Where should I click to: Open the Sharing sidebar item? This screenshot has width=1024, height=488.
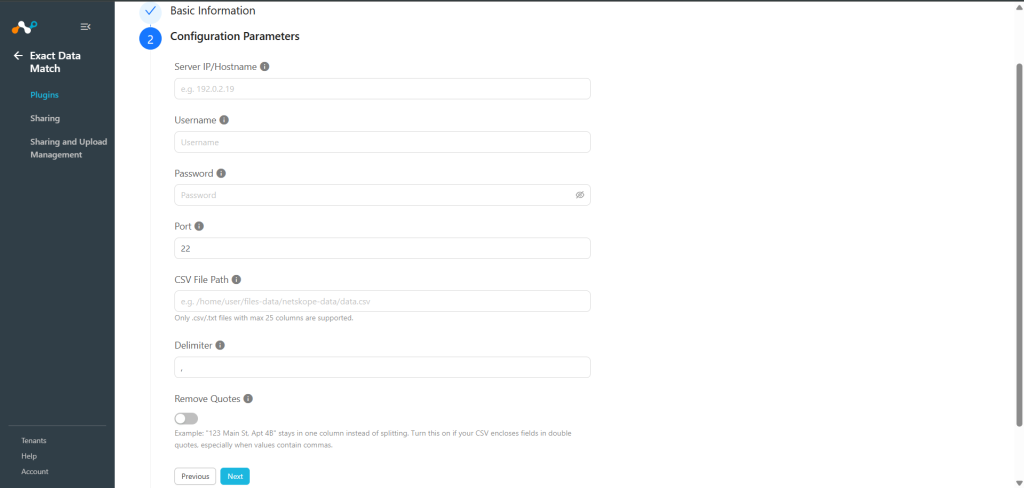click(x=45, y=118)
